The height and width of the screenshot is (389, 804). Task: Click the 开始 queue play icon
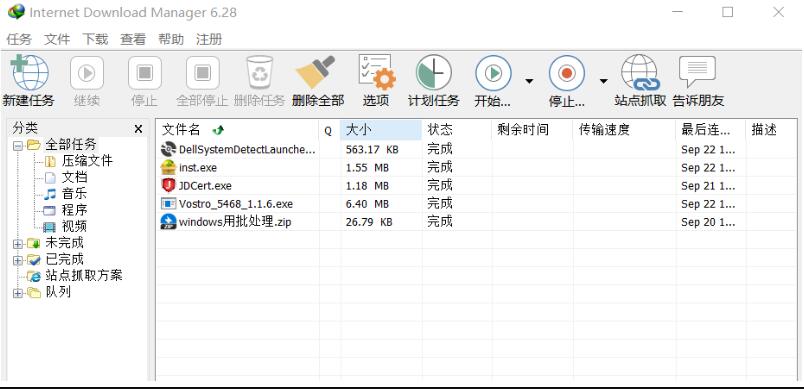pos(493,73)
